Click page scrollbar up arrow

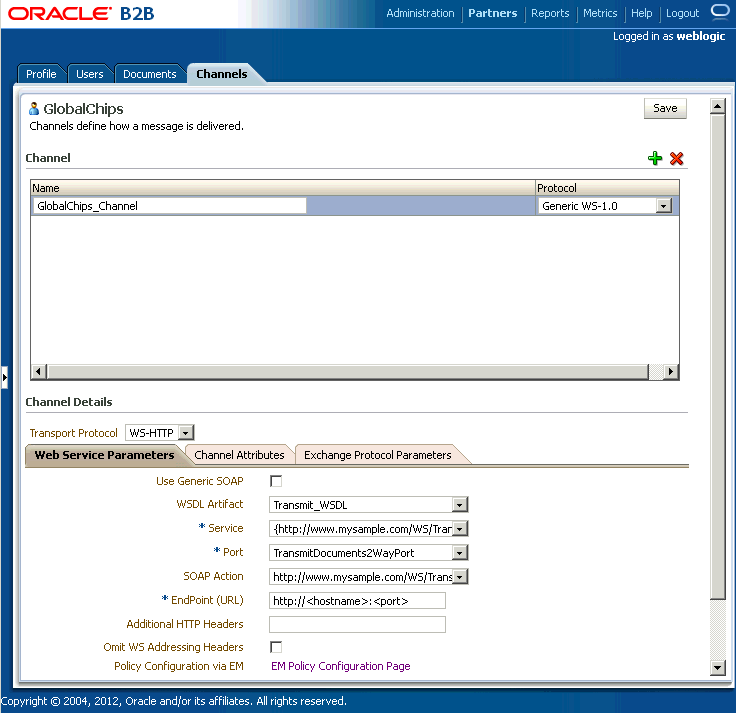tap(718, 107)
